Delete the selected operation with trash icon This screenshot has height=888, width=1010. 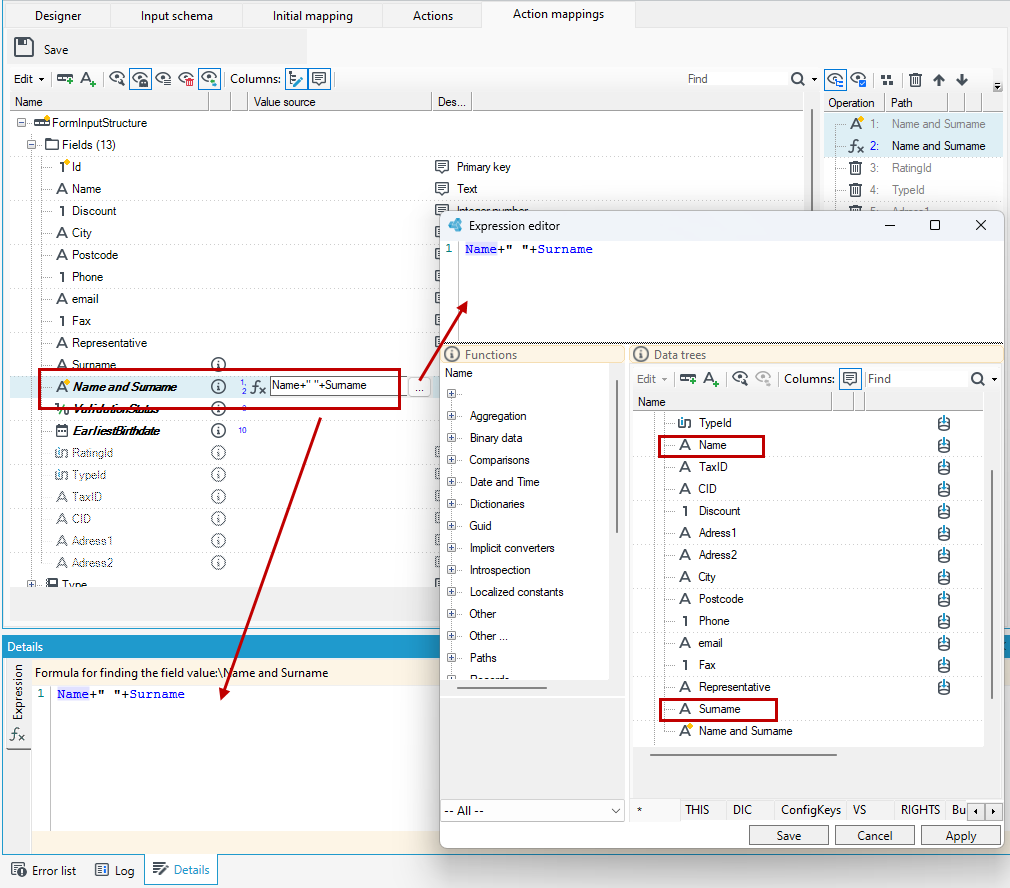[915, 80]
